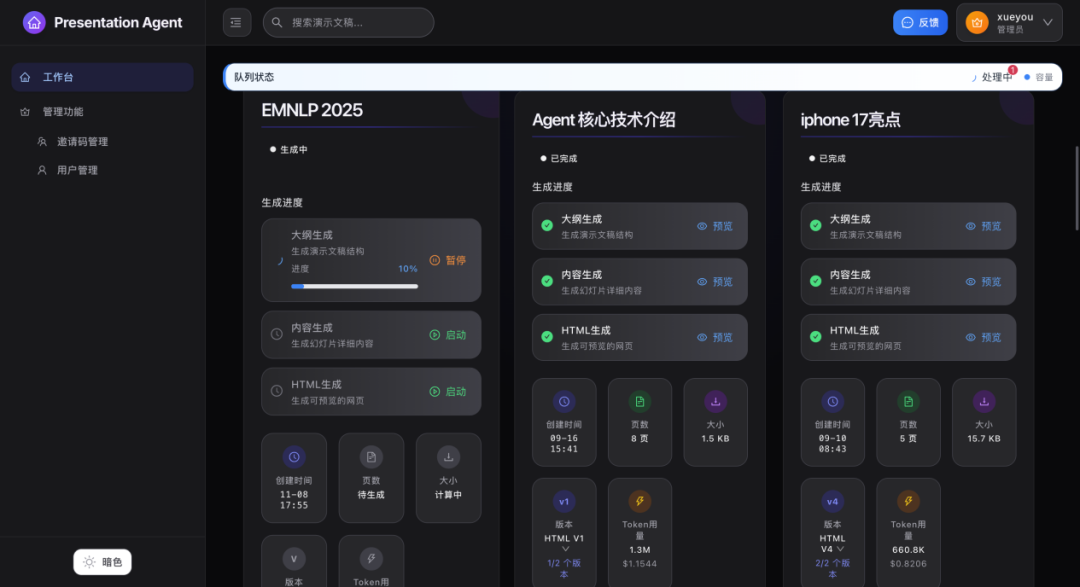The height and width of the screenshot is (587, 1080).
Task: Click iphone card 创建时间 clock icon
Action: [x=833, y=402]
